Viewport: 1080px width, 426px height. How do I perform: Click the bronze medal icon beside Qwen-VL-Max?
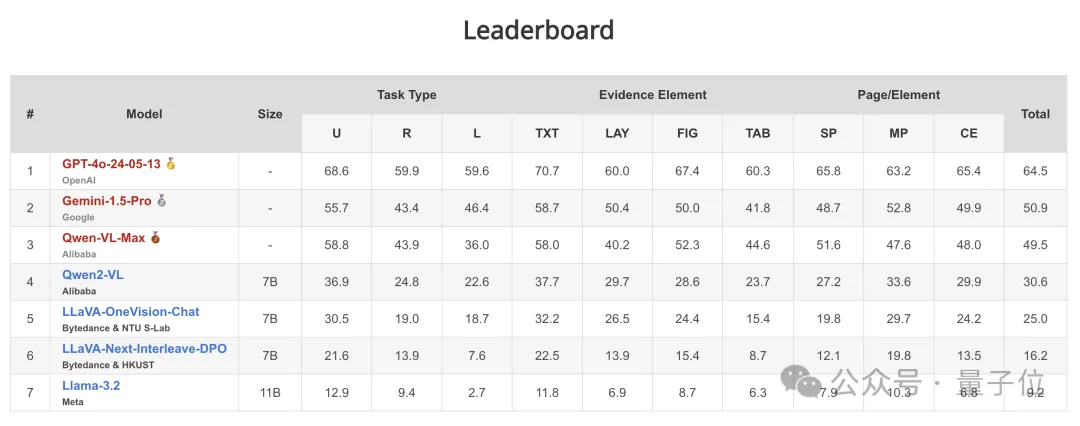(x=155, y=238)
